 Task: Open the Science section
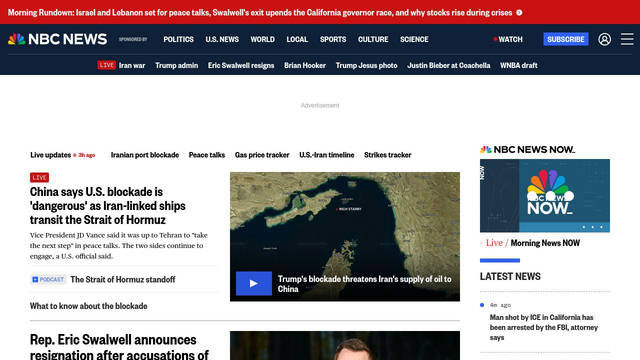414,39
